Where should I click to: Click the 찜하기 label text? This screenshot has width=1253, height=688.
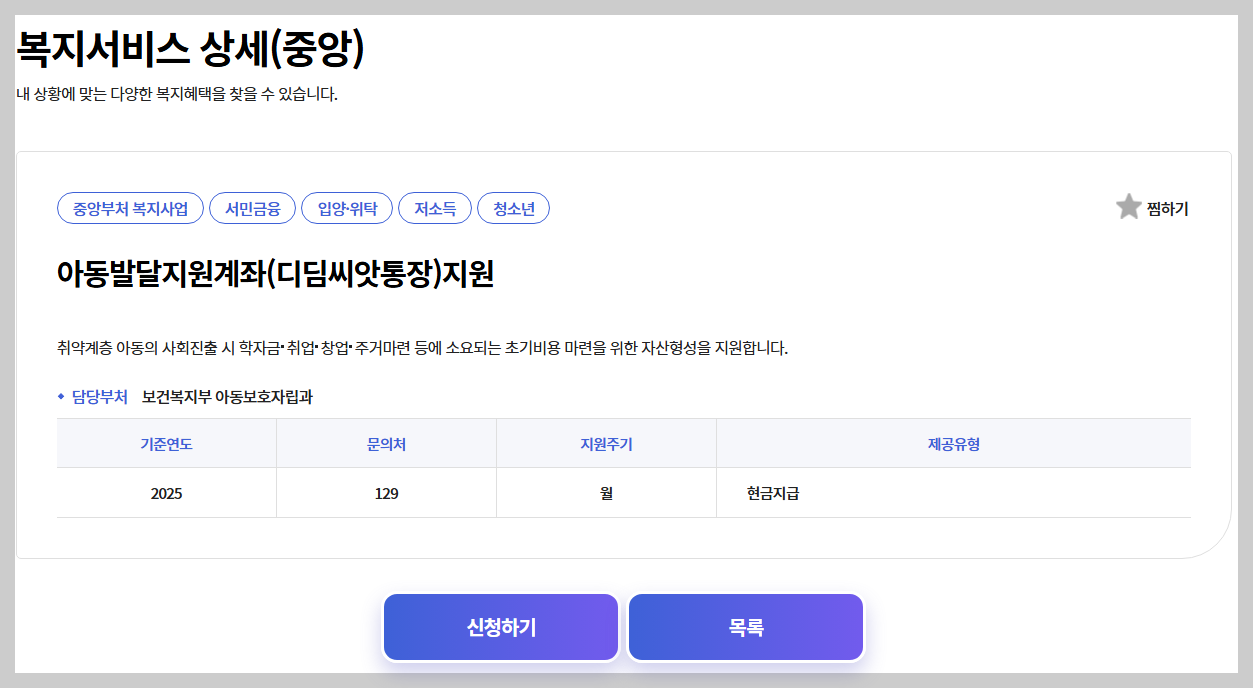1166,208
